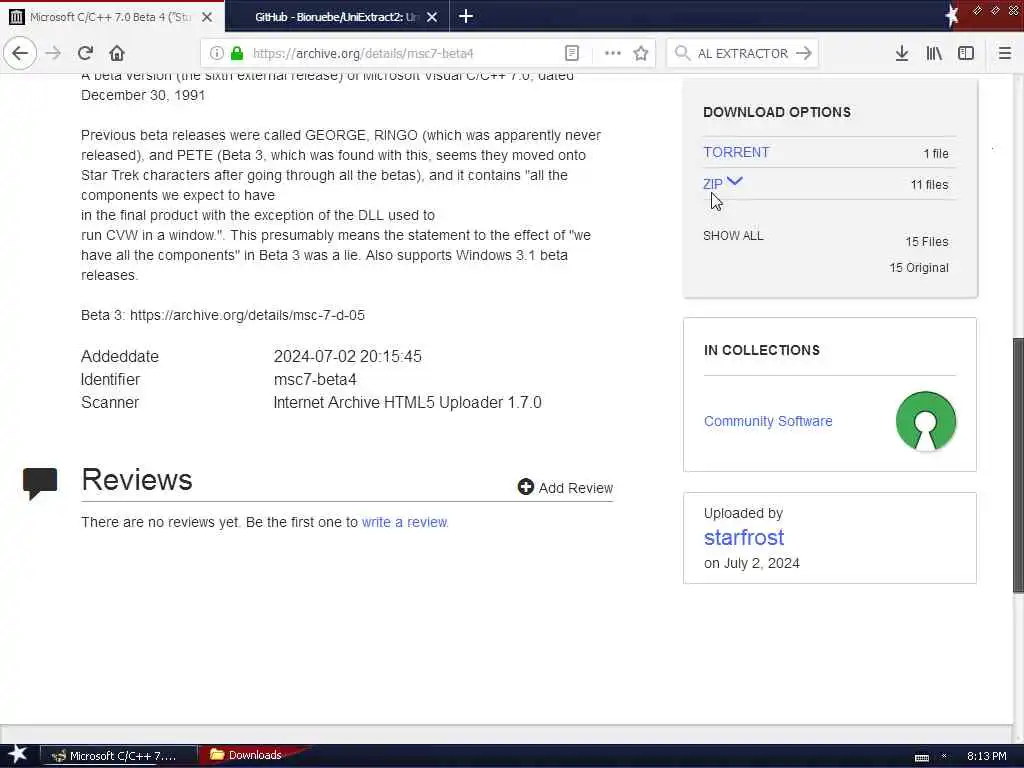The image size is (1024, 768).
Task: Open the Community Software collection link
Action: [768, 421]
